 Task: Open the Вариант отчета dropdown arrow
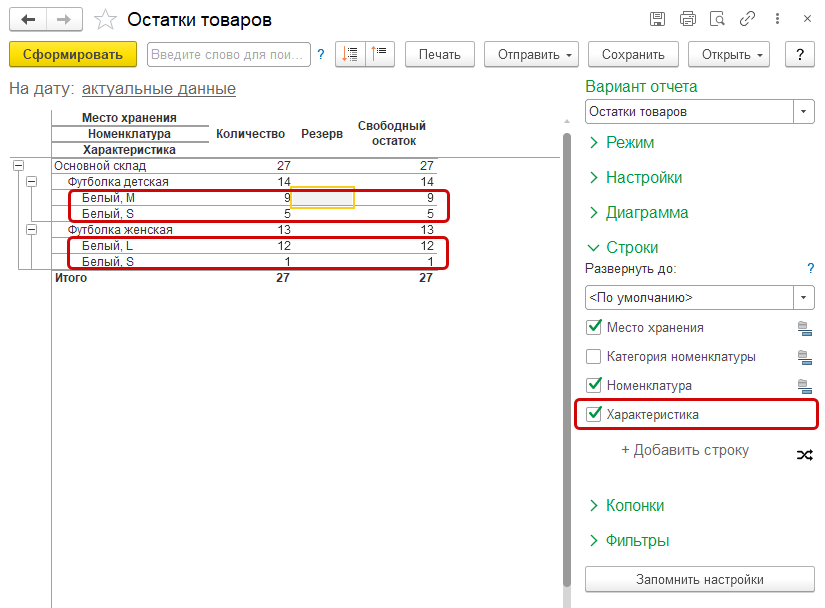[803, 112]
